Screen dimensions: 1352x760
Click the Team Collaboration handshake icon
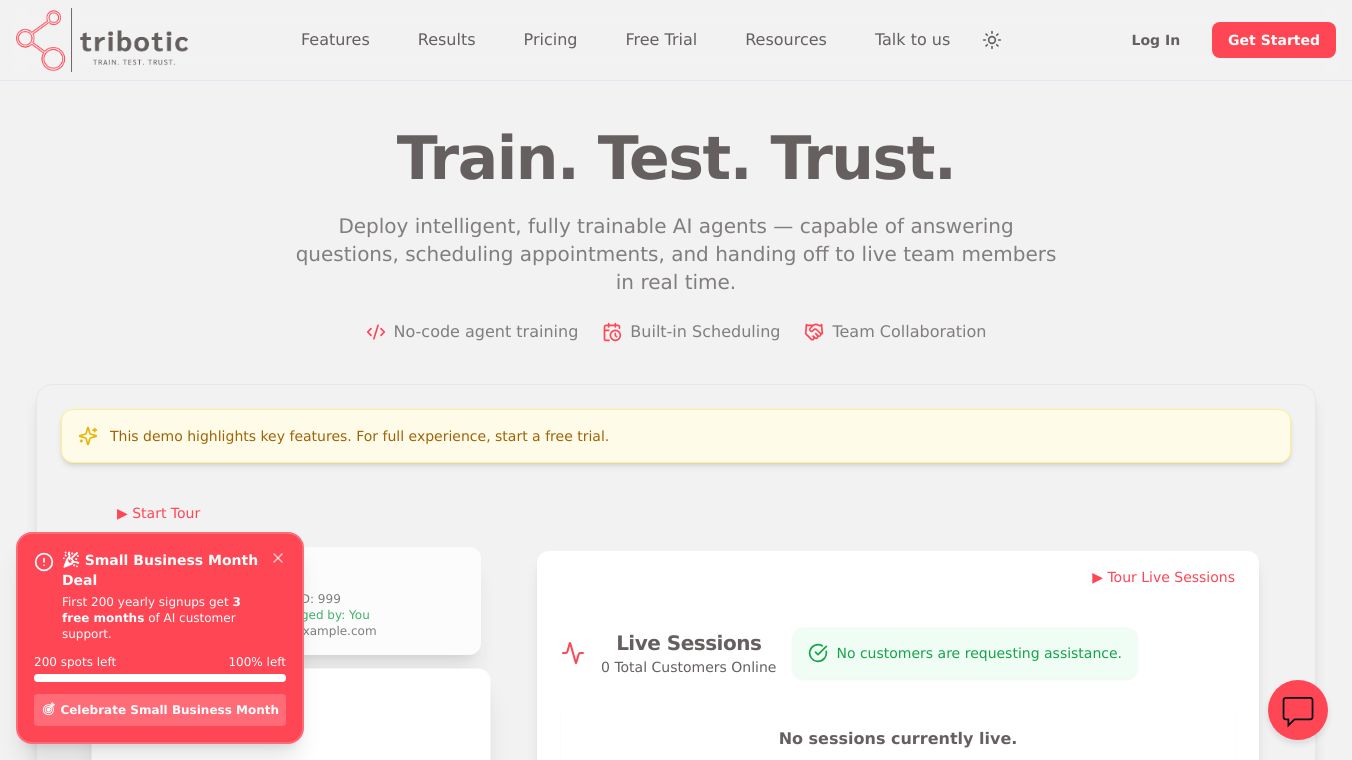click(814, 332)
